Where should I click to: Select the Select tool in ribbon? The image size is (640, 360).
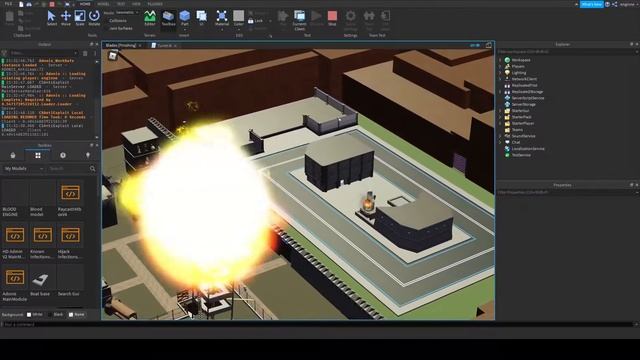coord(51,18)
